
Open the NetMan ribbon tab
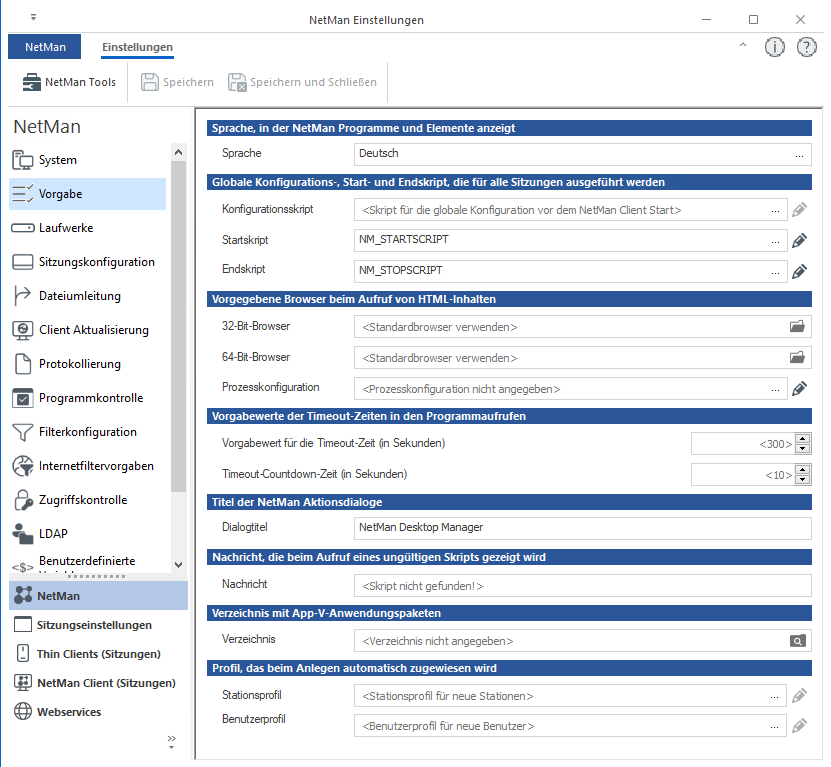point(44,47)
